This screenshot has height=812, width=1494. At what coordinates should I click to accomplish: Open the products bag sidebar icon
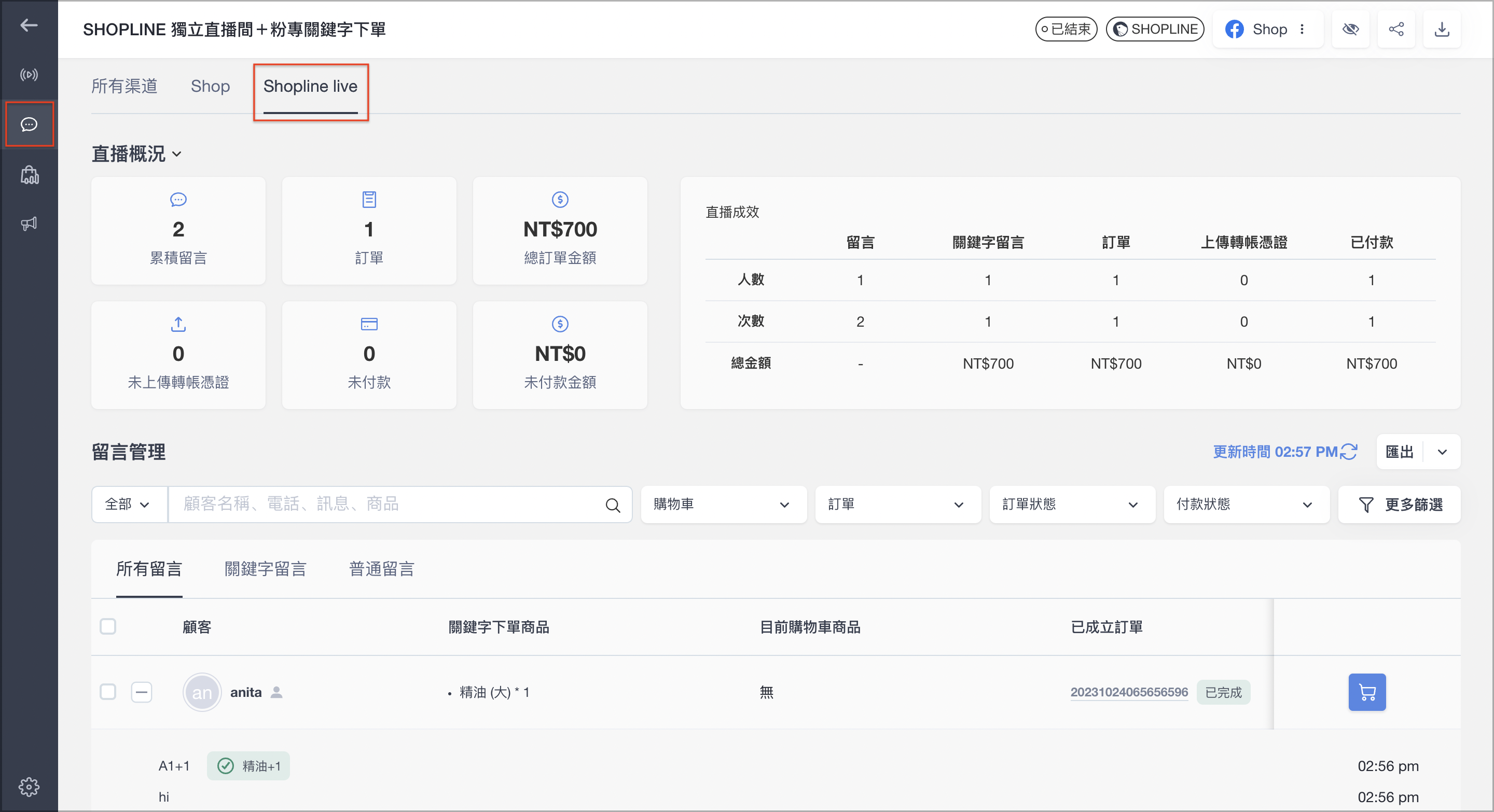click(x=29, y=174)
